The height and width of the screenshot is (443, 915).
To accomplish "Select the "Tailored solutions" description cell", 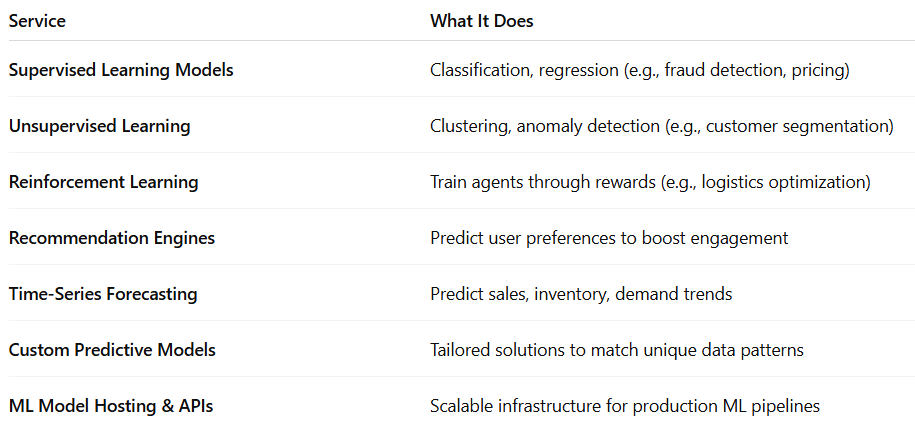I will click(x=617, y=350).
